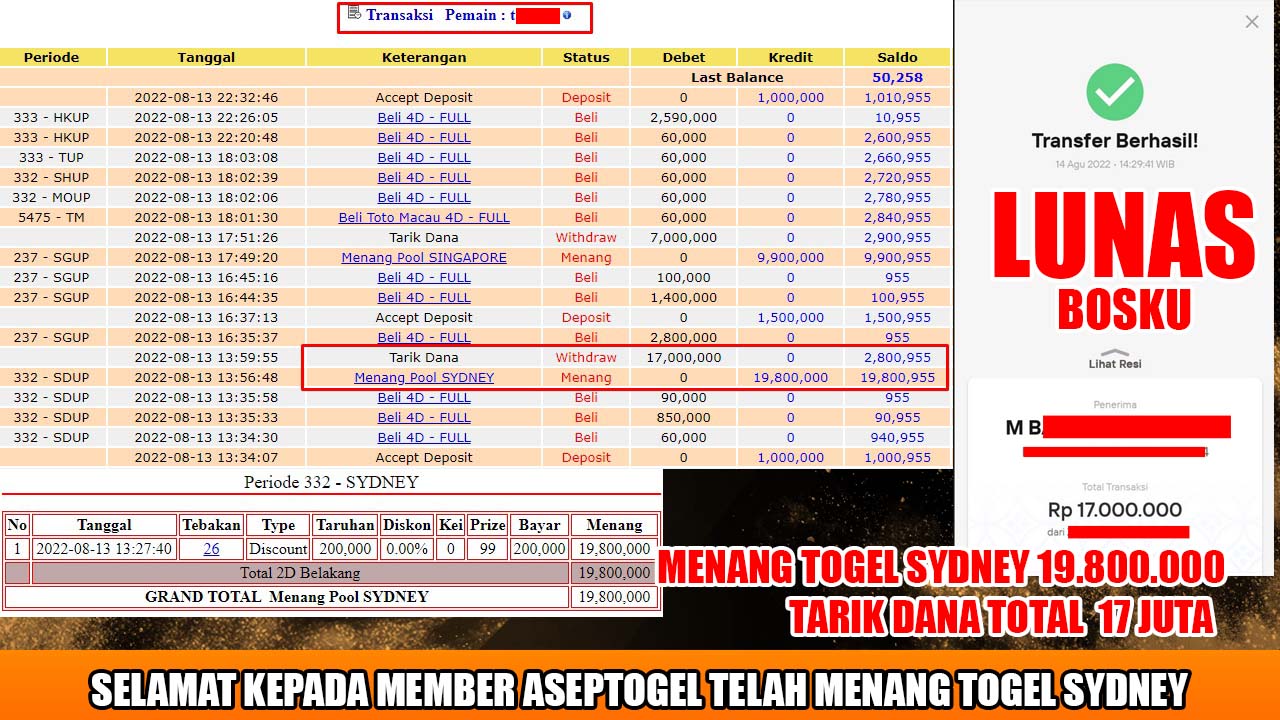
Task: Click the green Transfer Berhasil checkmark icon
Action: (1114, 91)
